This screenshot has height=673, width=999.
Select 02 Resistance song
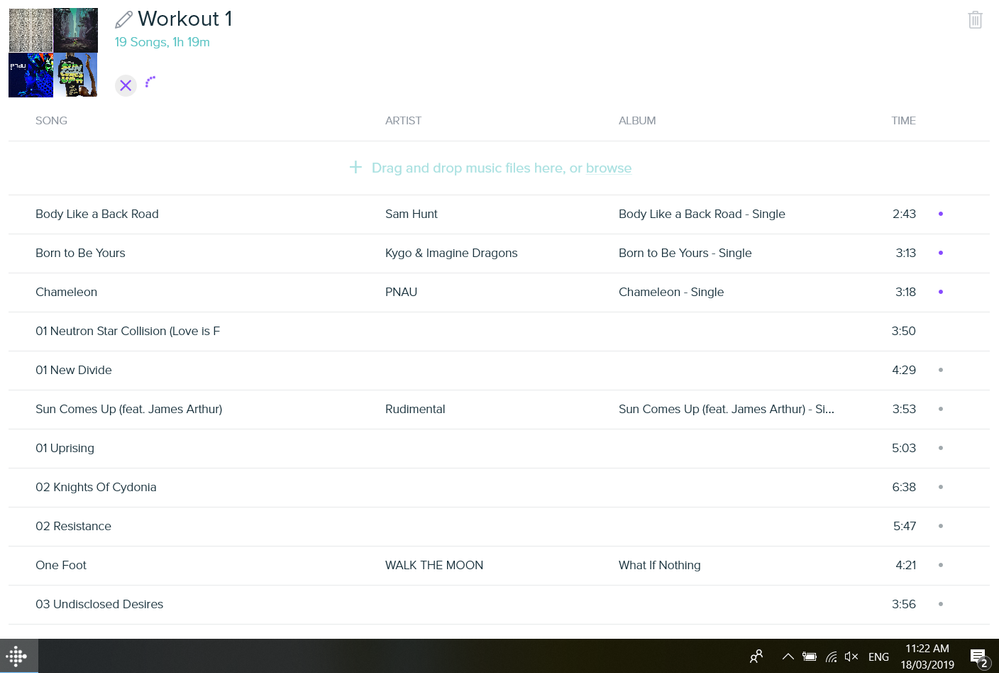click(x=73, y=526)
